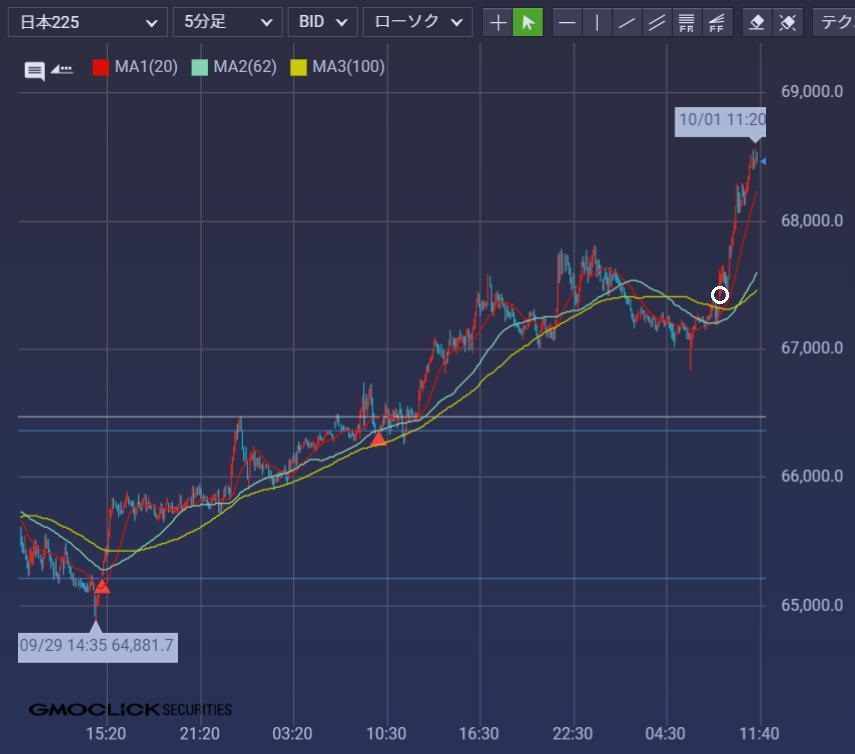Viewport: 855px width, 754px height.
Task: Activate the green arrow pointer tool
Action: (528, 22)
